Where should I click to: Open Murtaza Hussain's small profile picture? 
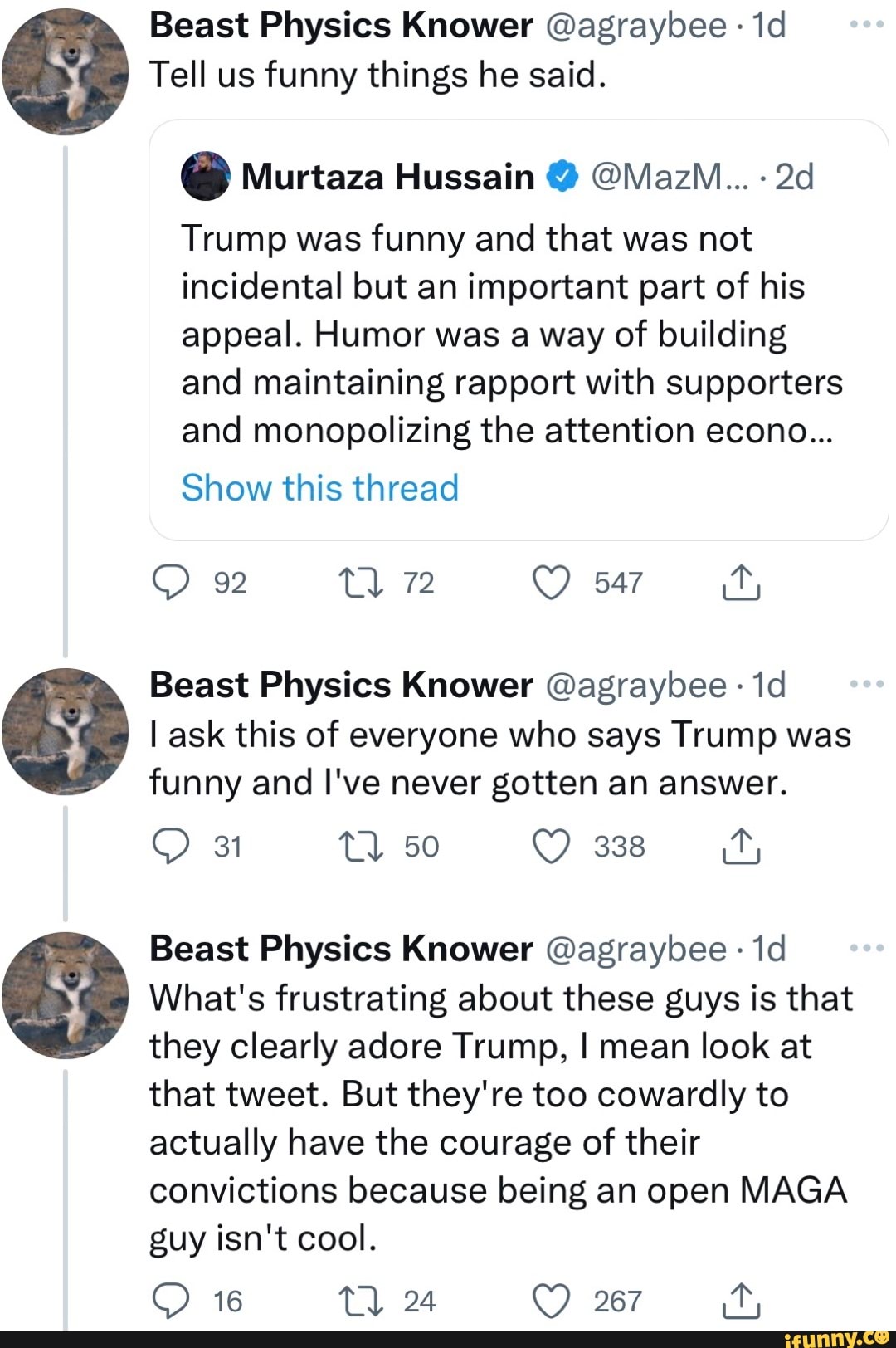205,176
